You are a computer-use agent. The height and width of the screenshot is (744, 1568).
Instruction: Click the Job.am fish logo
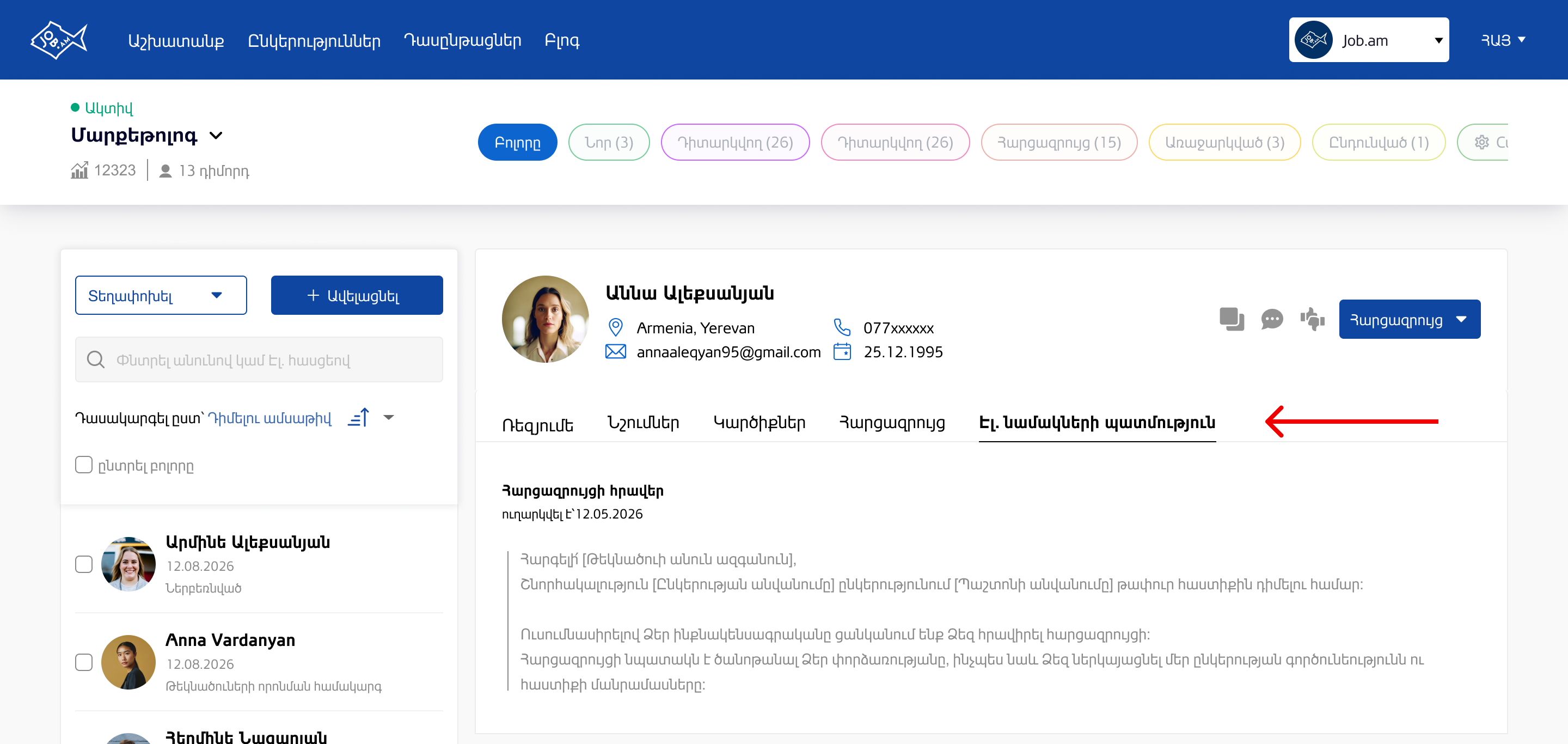59,40
